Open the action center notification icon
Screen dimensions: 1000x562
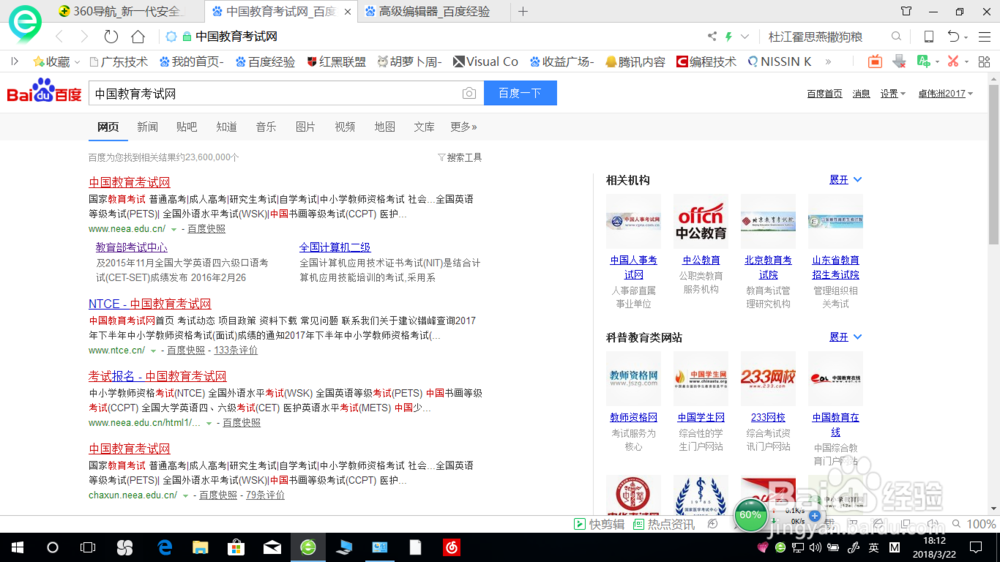[x=976, y=547]
